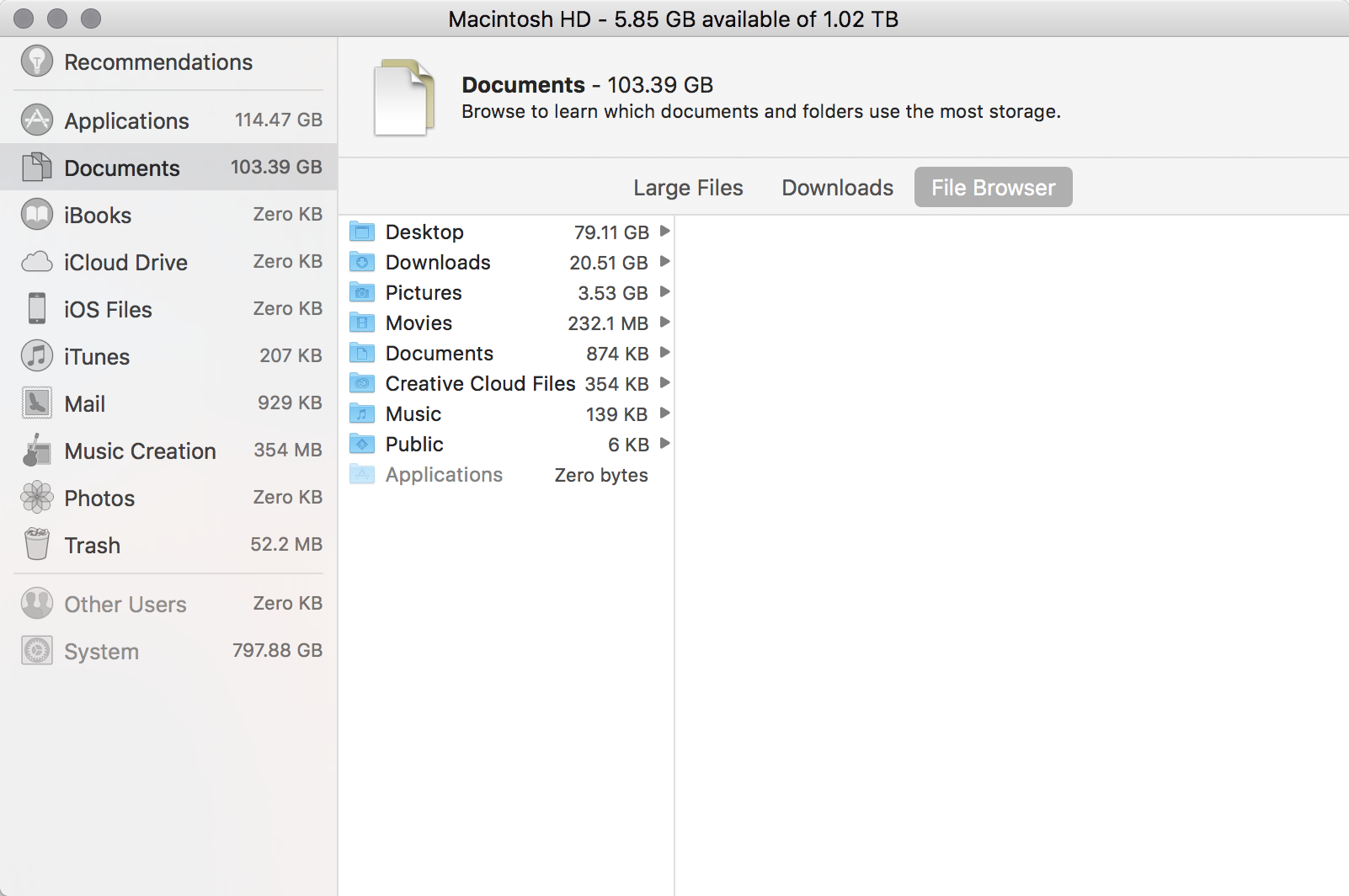The height and width of the screenshot is (896, 1349).
Task: Click the Documents sidebar page icon
Action: coord(37,167)
